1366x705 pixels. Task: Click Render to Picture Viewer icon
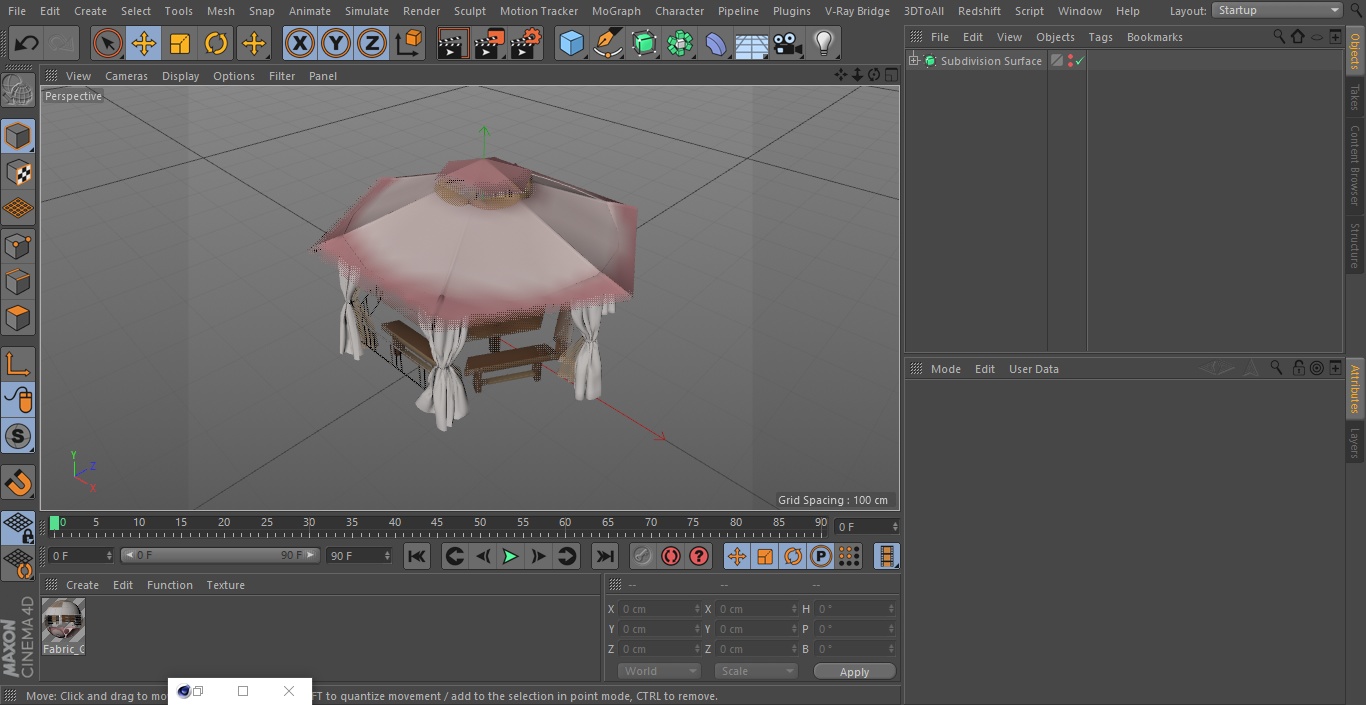[x=489, y=43]
